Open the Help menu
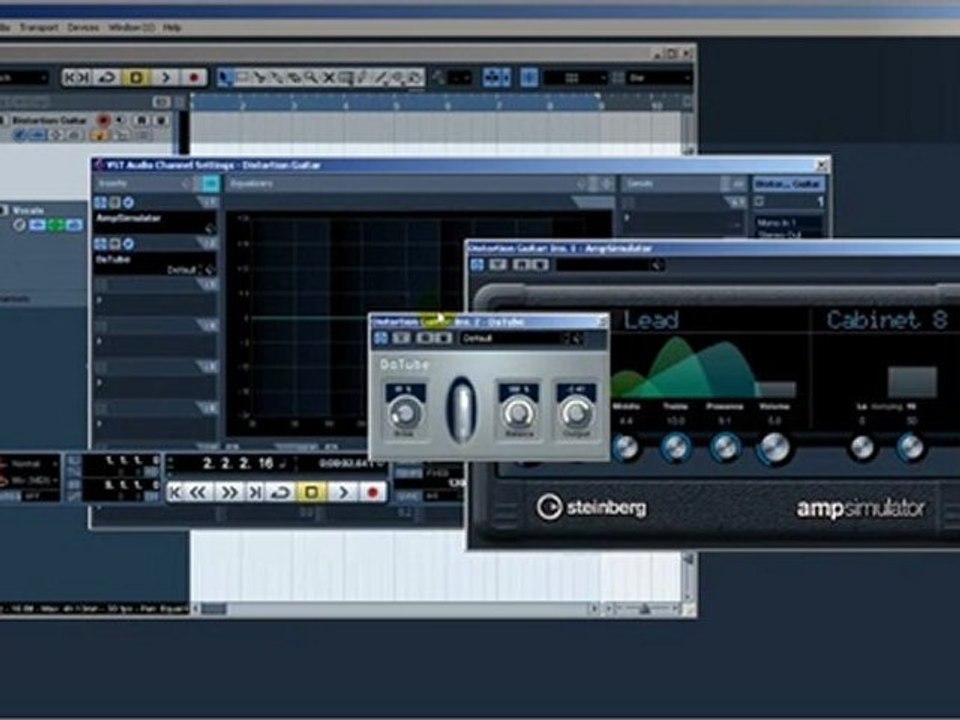Screen dimensions: 960x720 coord(172,28)
